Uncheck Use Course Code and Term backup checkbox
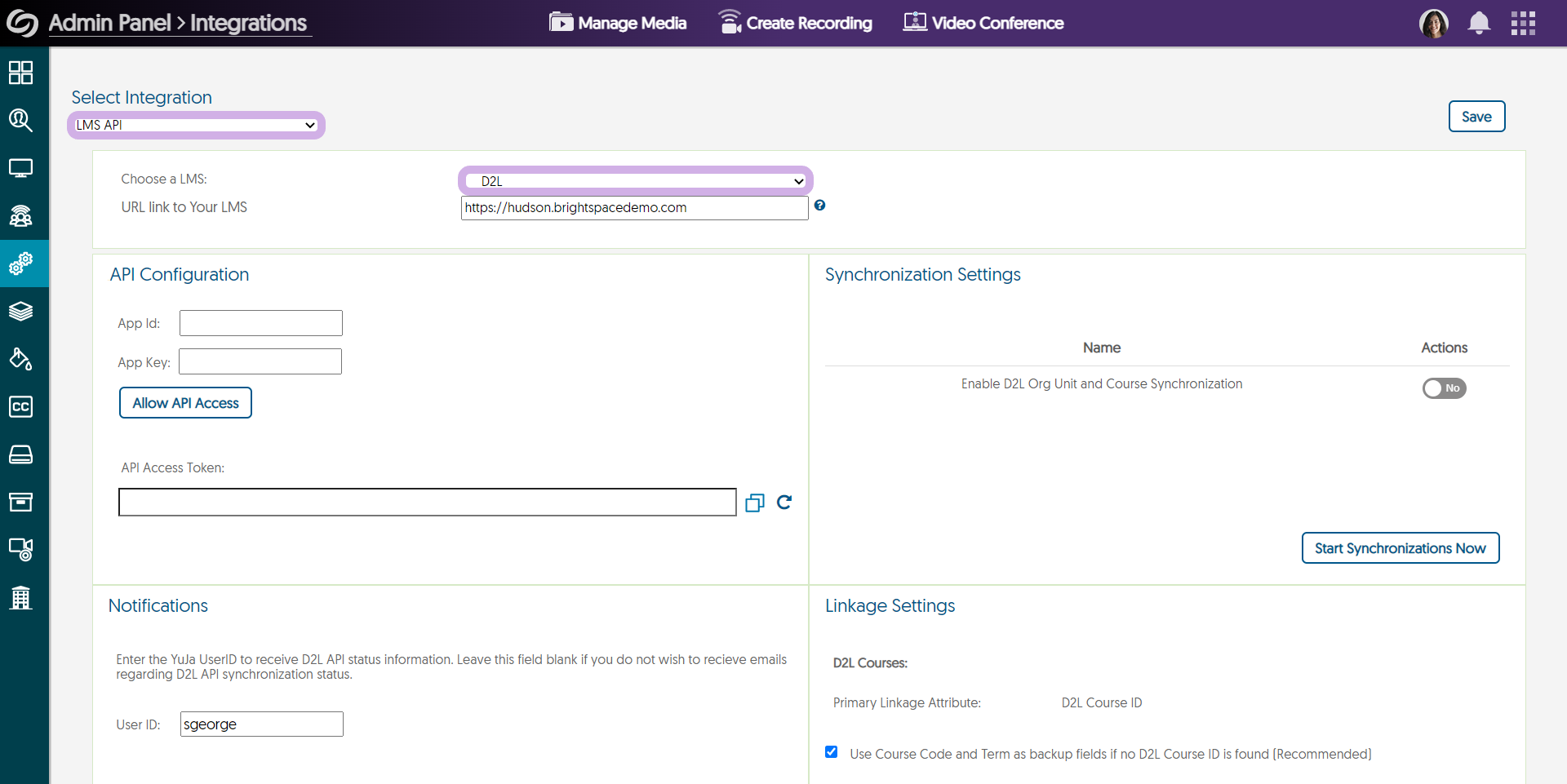 (x=831, y=752)
